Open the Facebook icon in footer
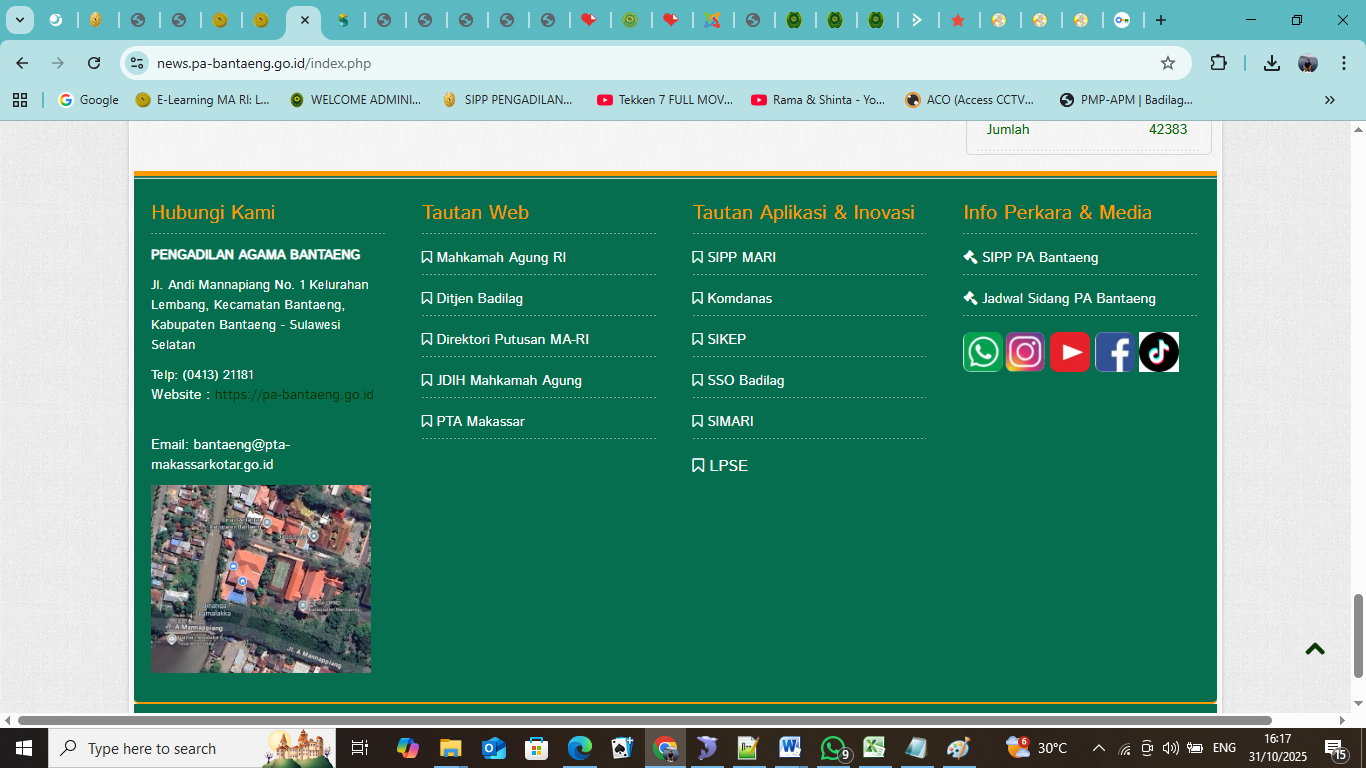 click(1114, 352)
